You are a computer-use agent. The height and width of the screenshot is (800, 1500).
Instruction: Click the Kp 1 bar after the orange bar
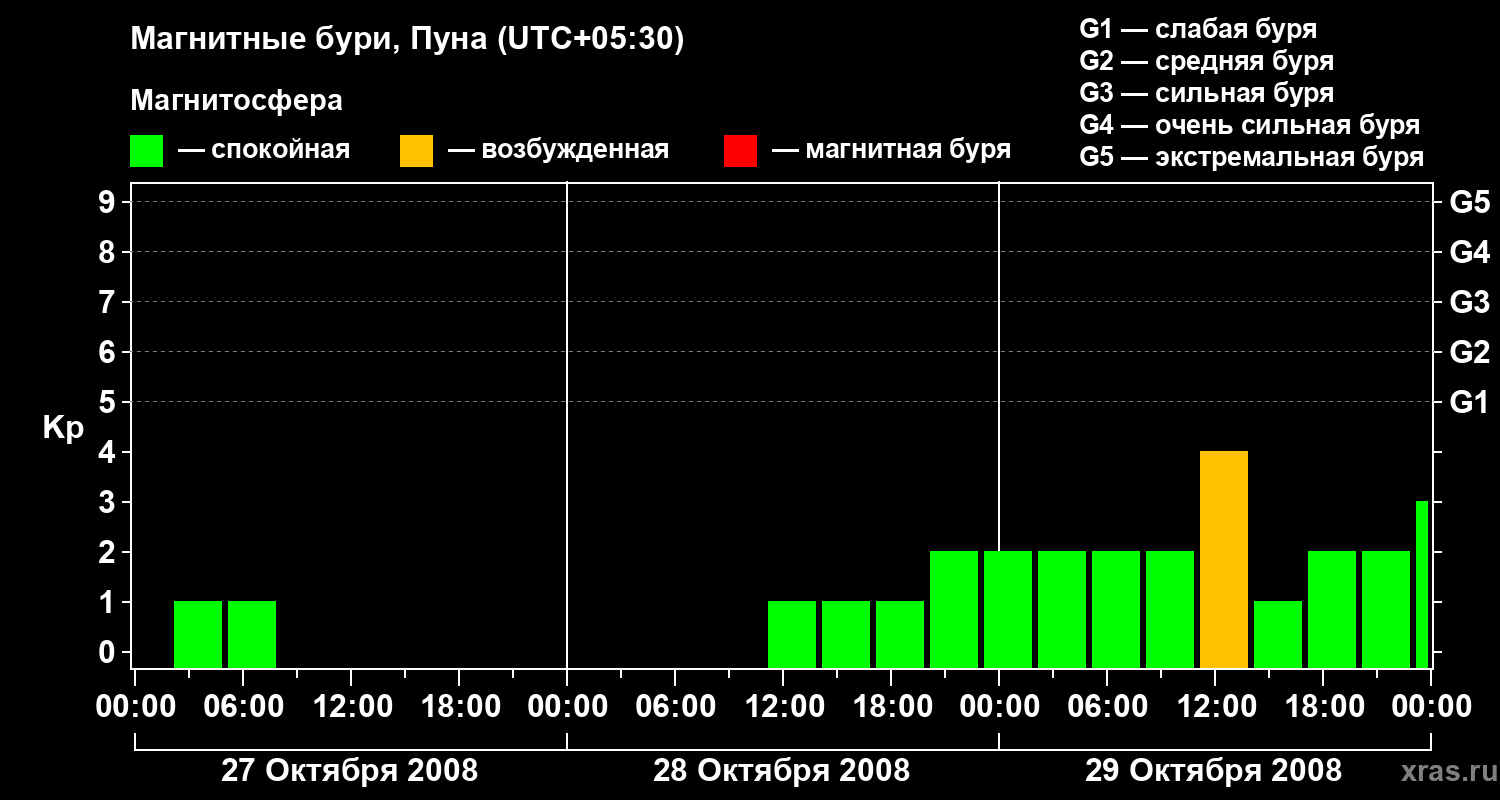click(x=1278, y=635)
